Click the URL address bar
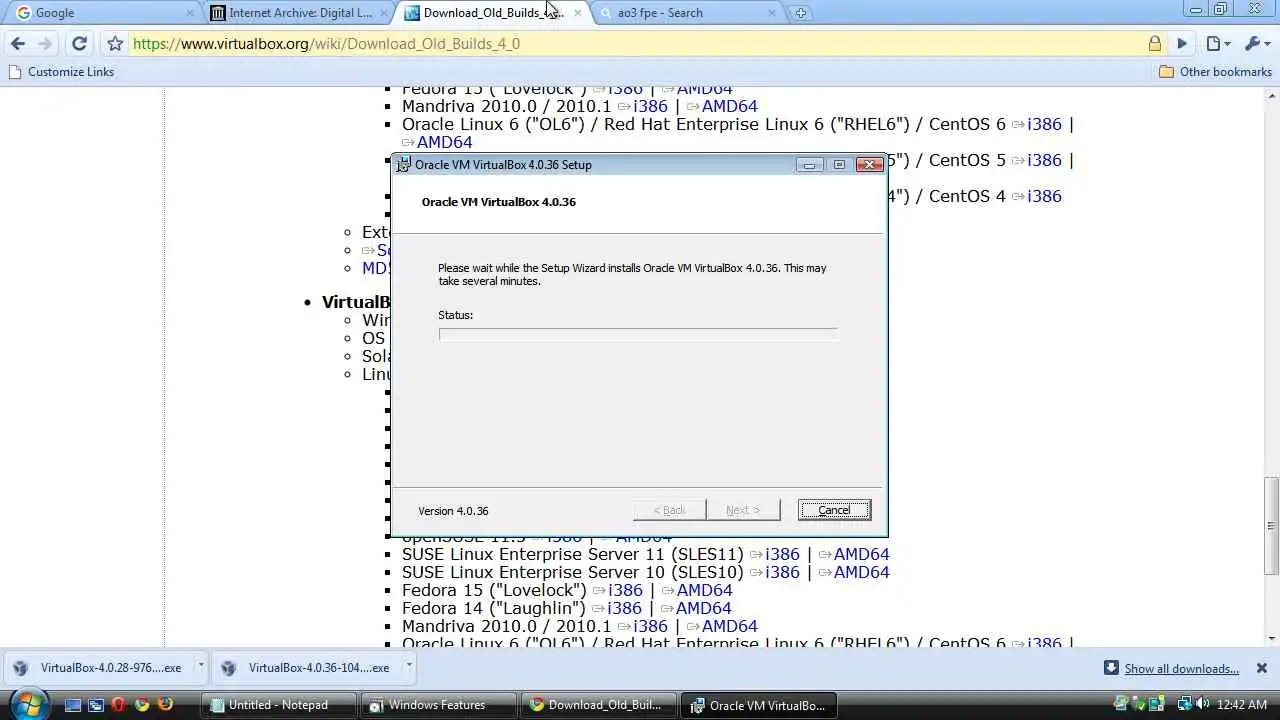The image size is (1280, 720). [x=638, y=43]
